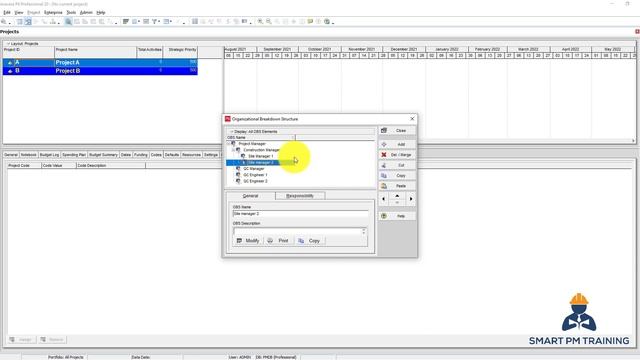Open the Budget Summary tab
The image size is (640, 360).
(x=103, y=155)
